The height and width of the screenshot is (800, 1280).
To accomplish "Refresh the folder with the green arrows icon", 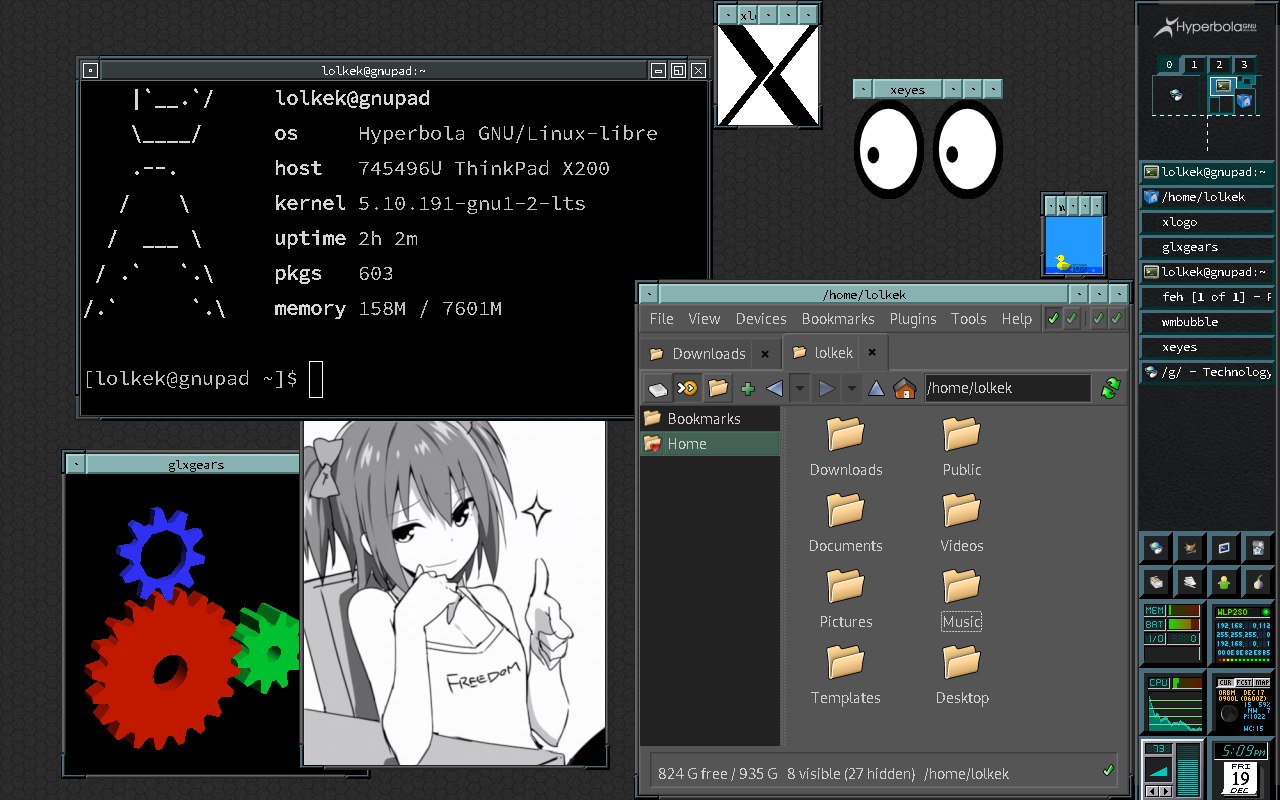I will point(1109,388).
